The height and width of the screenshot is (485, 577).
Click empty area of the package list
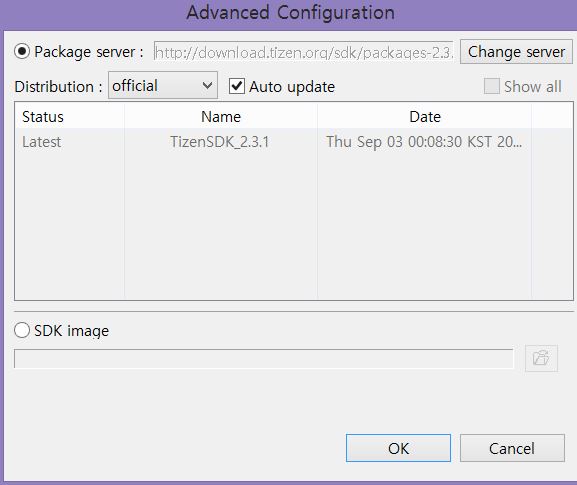(x=293, y=228)
